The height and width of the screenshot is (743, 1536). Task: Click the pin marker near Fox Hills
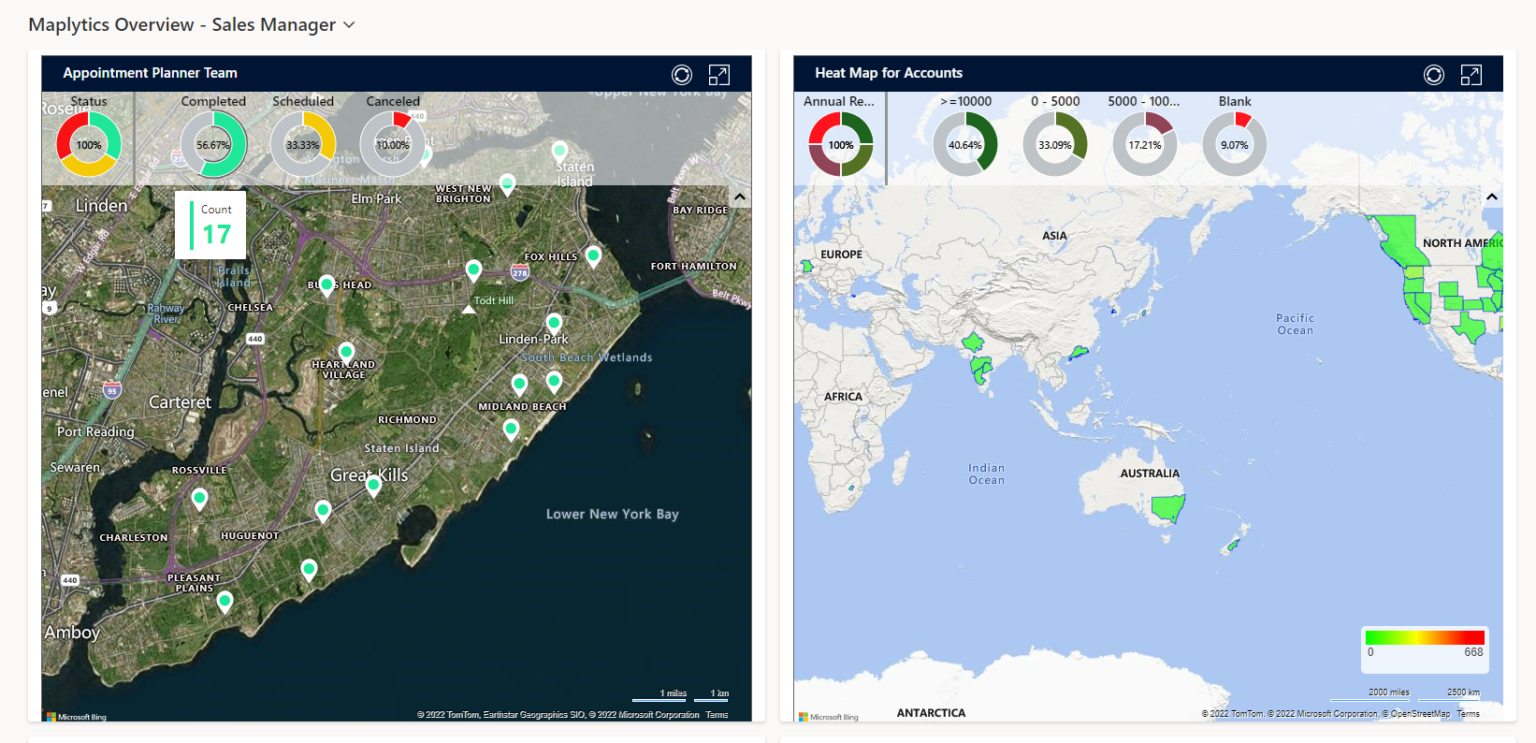coord(592,257)
